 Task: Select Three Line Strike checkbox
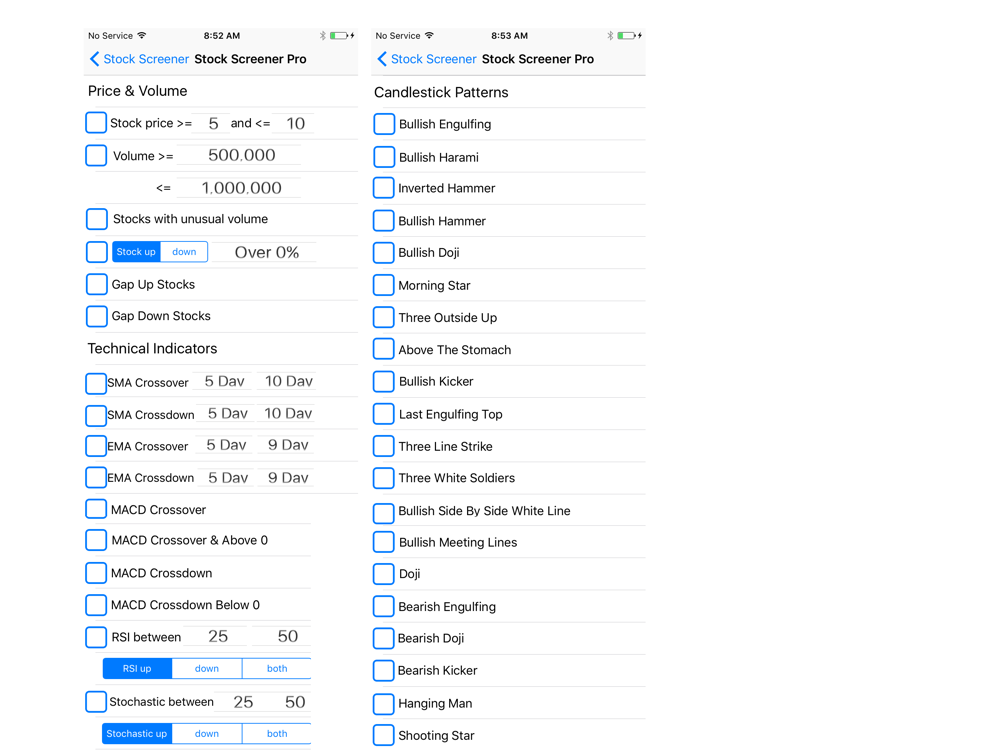coord(383,446)
